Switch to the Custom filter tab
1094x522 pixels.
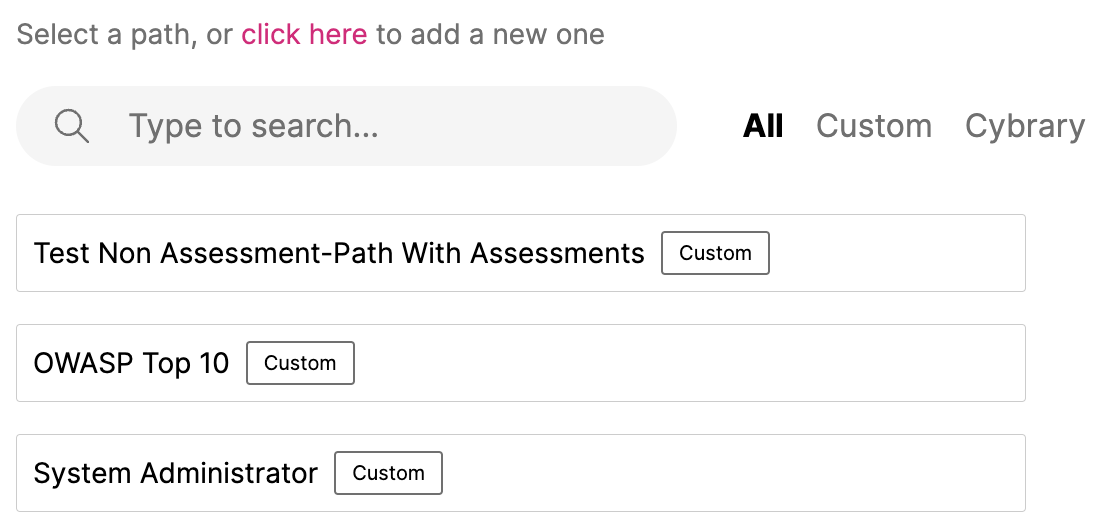click(x=874, y=126)
